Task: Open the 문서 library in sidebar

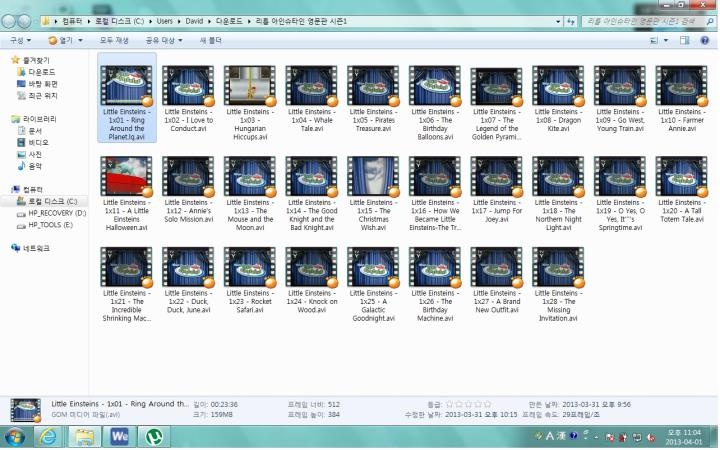Action: 30,131
